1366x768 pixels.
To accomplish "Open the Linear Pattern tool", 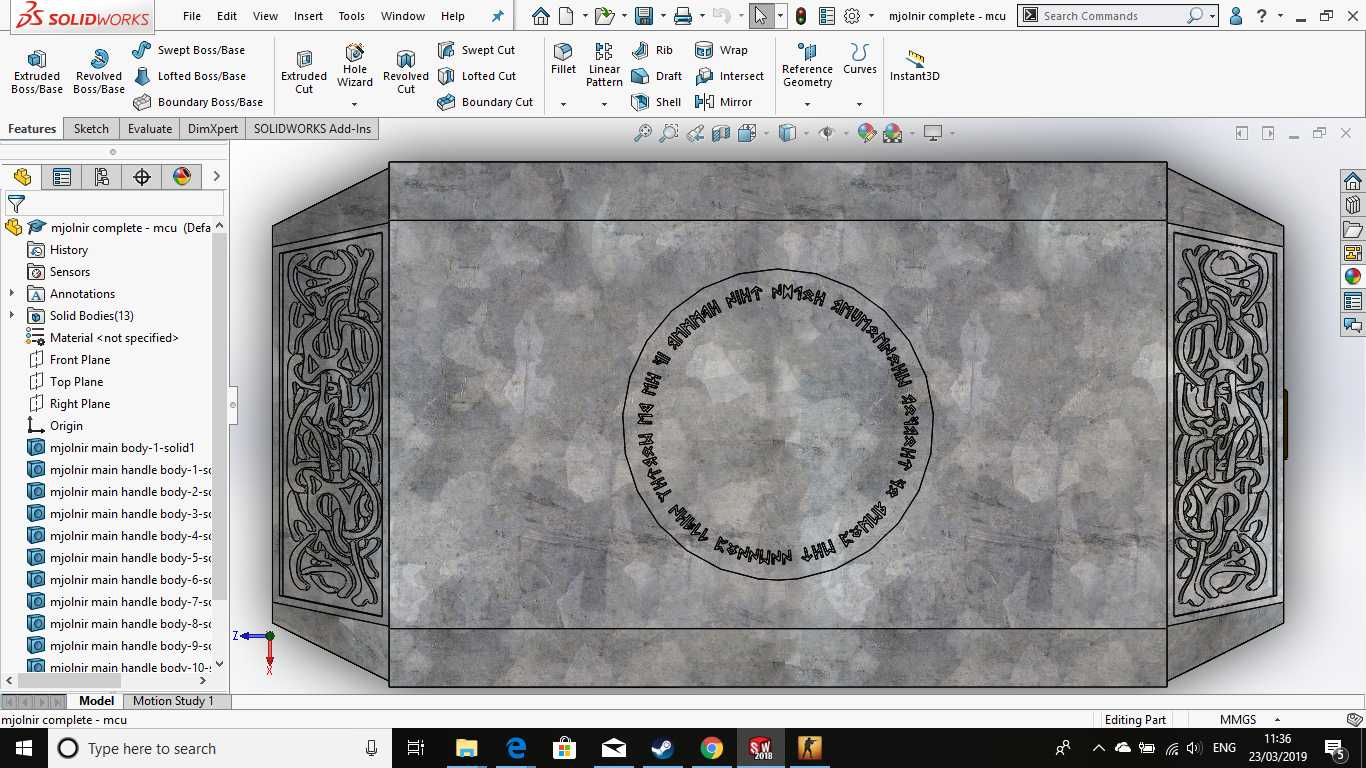I will [604, 66].
